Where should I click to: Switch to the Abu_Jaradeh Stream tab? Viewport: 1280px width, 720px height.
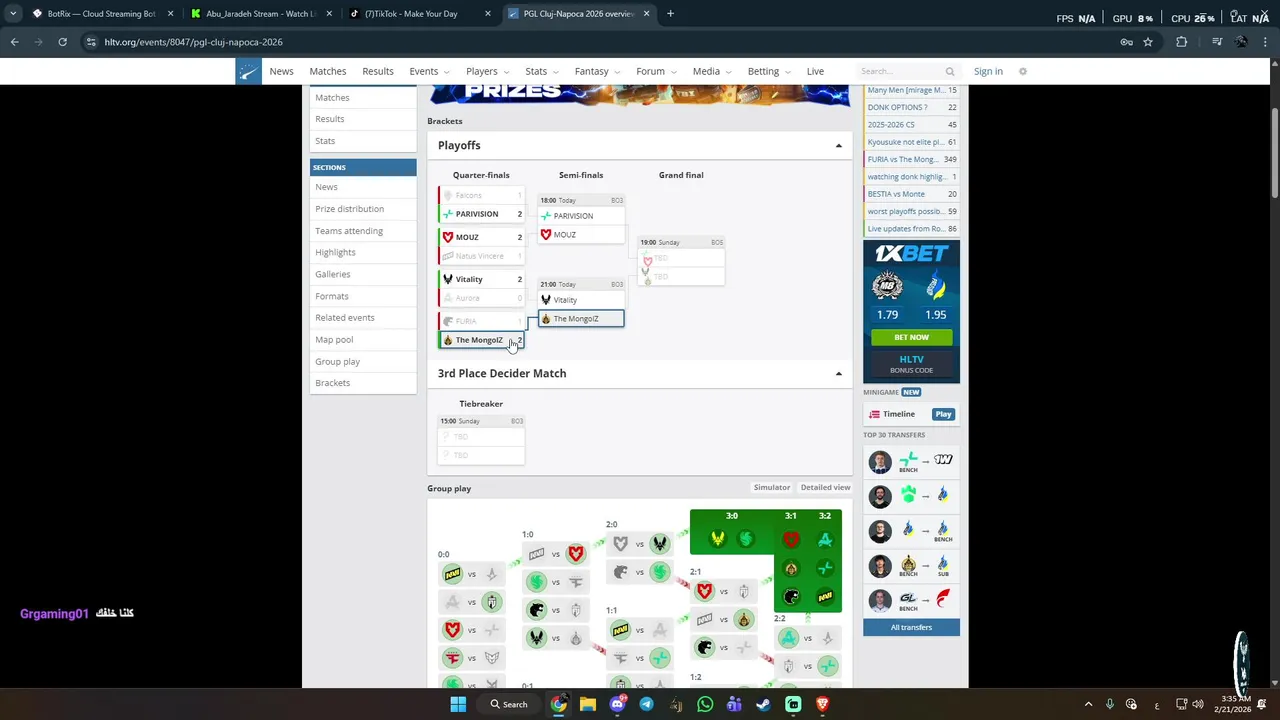click(x=260, y=14)
